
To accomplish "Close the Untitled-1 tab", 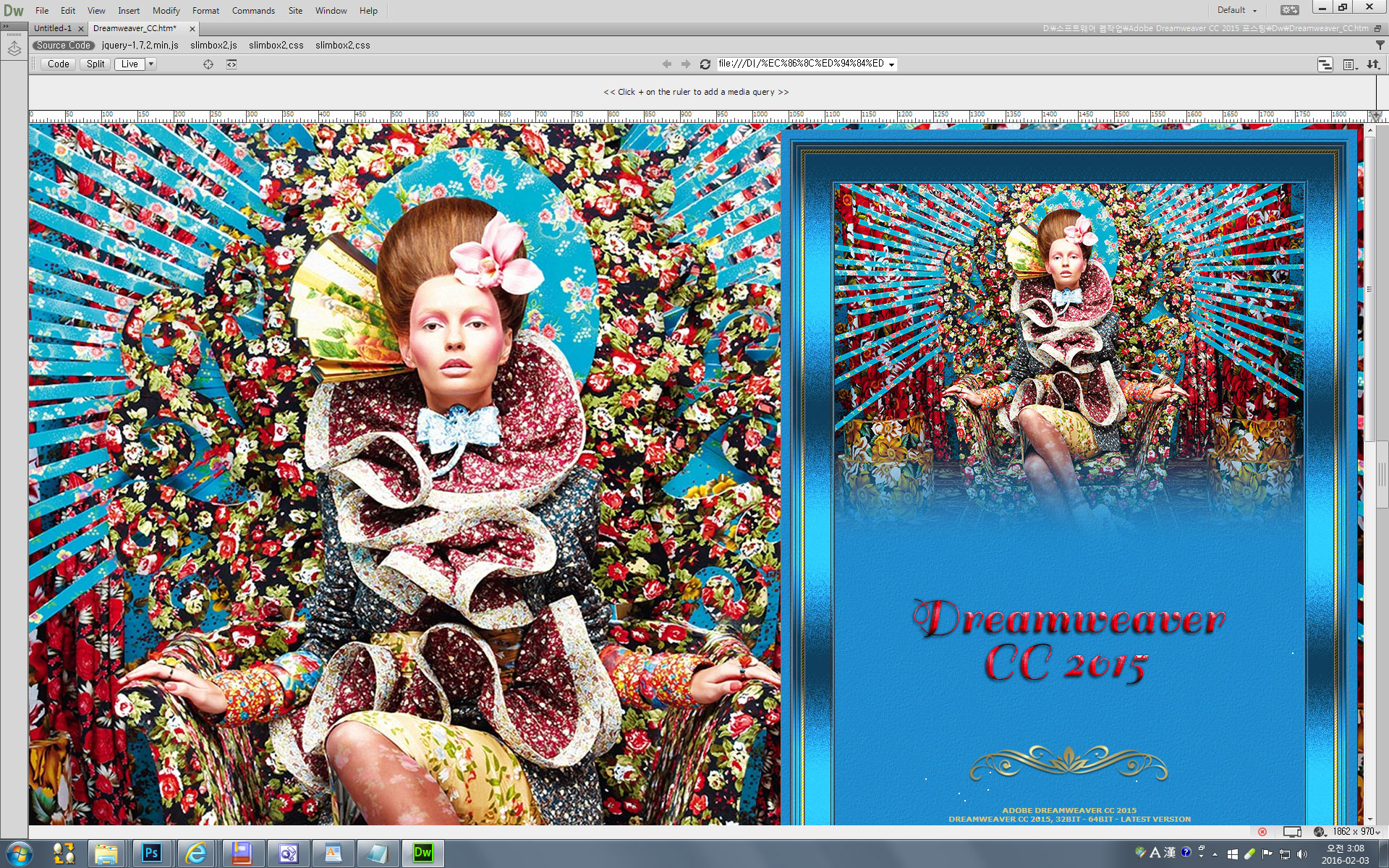I will (x=80, y=29).
